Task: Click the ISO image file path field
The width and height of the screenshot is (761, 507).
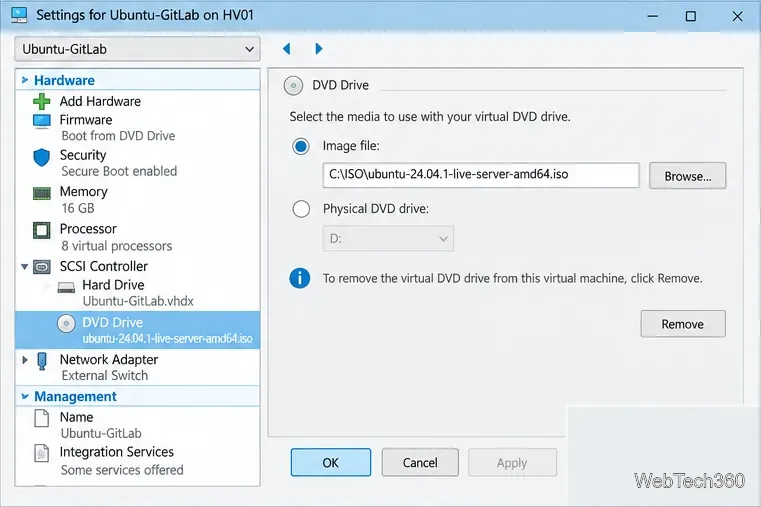Action: pos(480,175)
